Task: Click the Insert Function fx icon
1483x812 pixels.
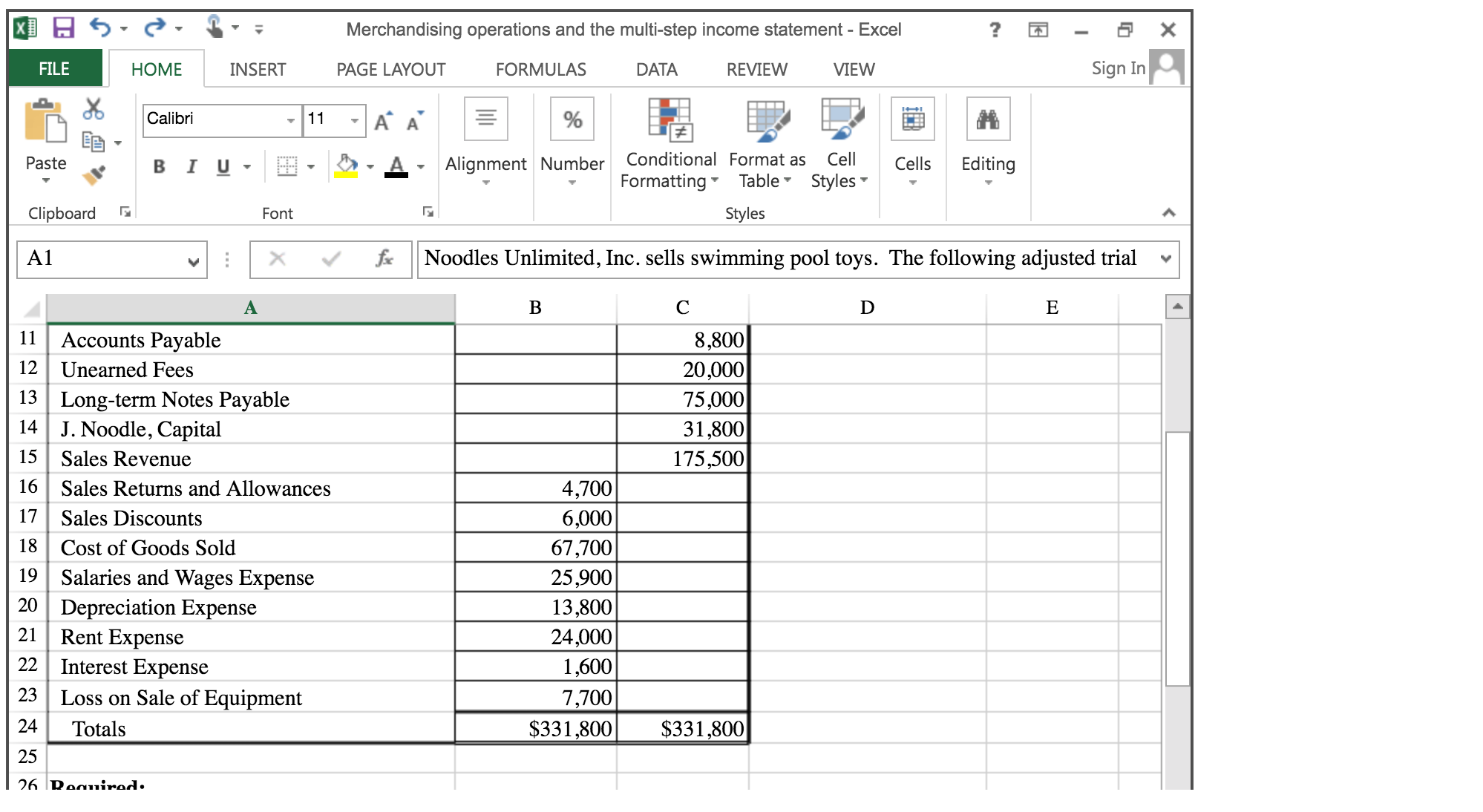Action: (x=384, y=258)
